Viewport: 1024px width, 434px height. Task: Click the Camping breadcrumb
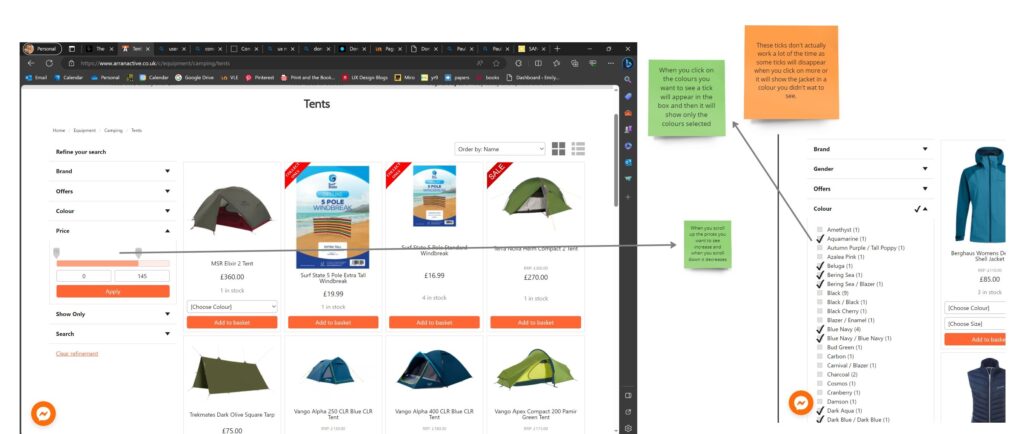click(x=113, y=131)
